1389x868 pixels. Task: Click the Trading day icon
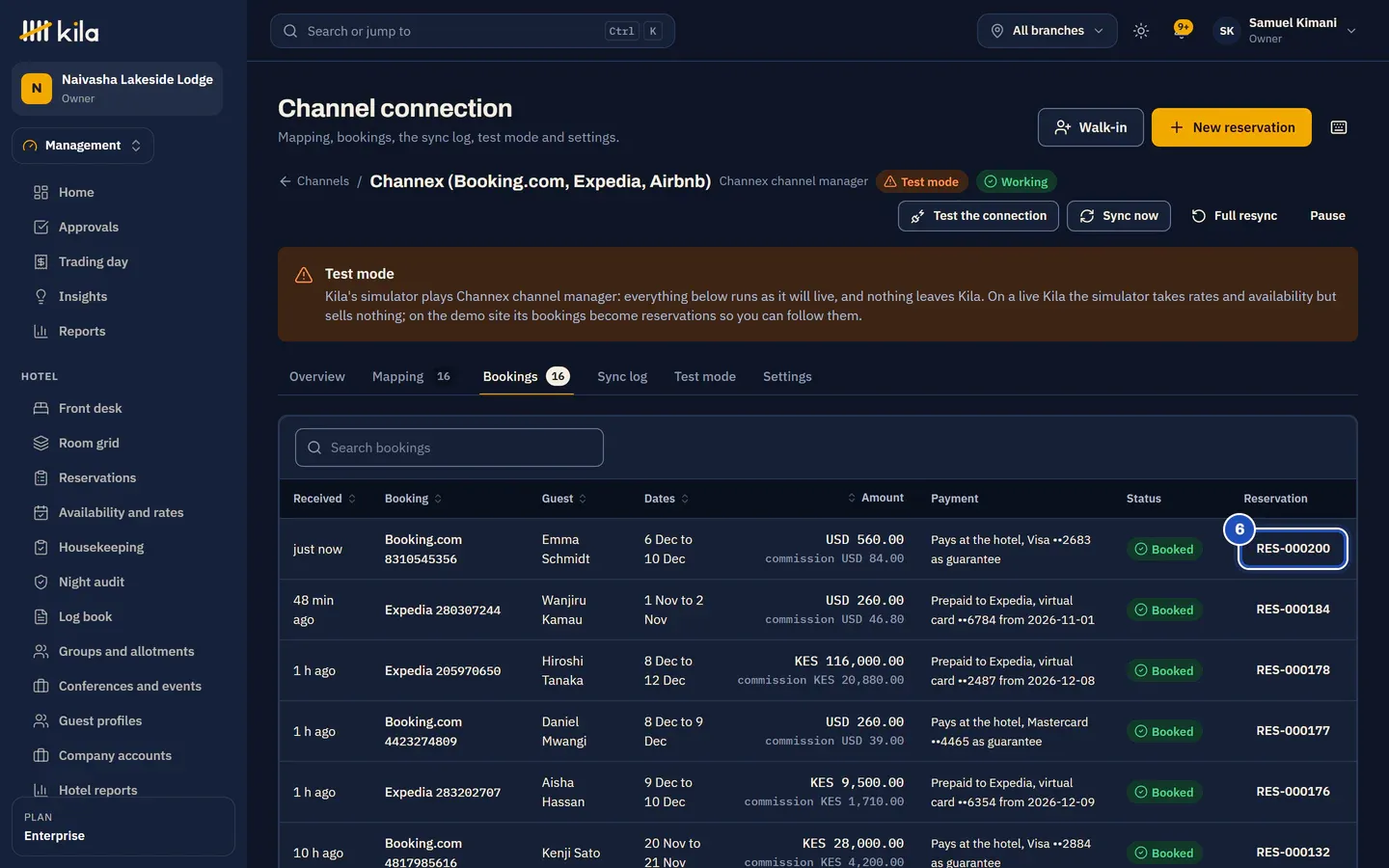click(41, 261)
